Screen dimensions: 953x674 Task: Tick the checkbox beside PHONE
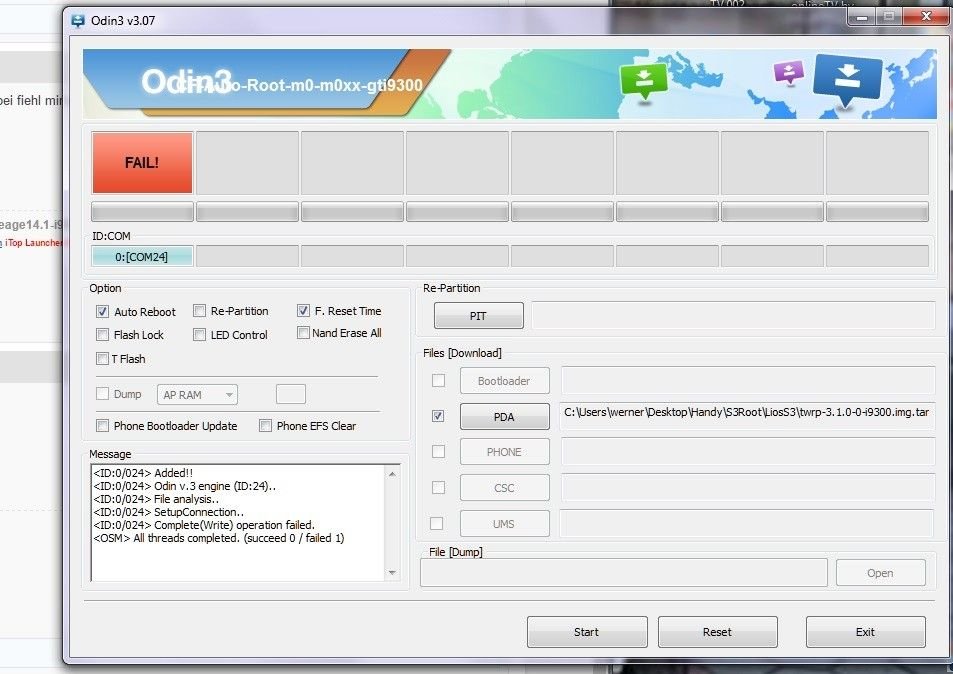click(438, 452)
